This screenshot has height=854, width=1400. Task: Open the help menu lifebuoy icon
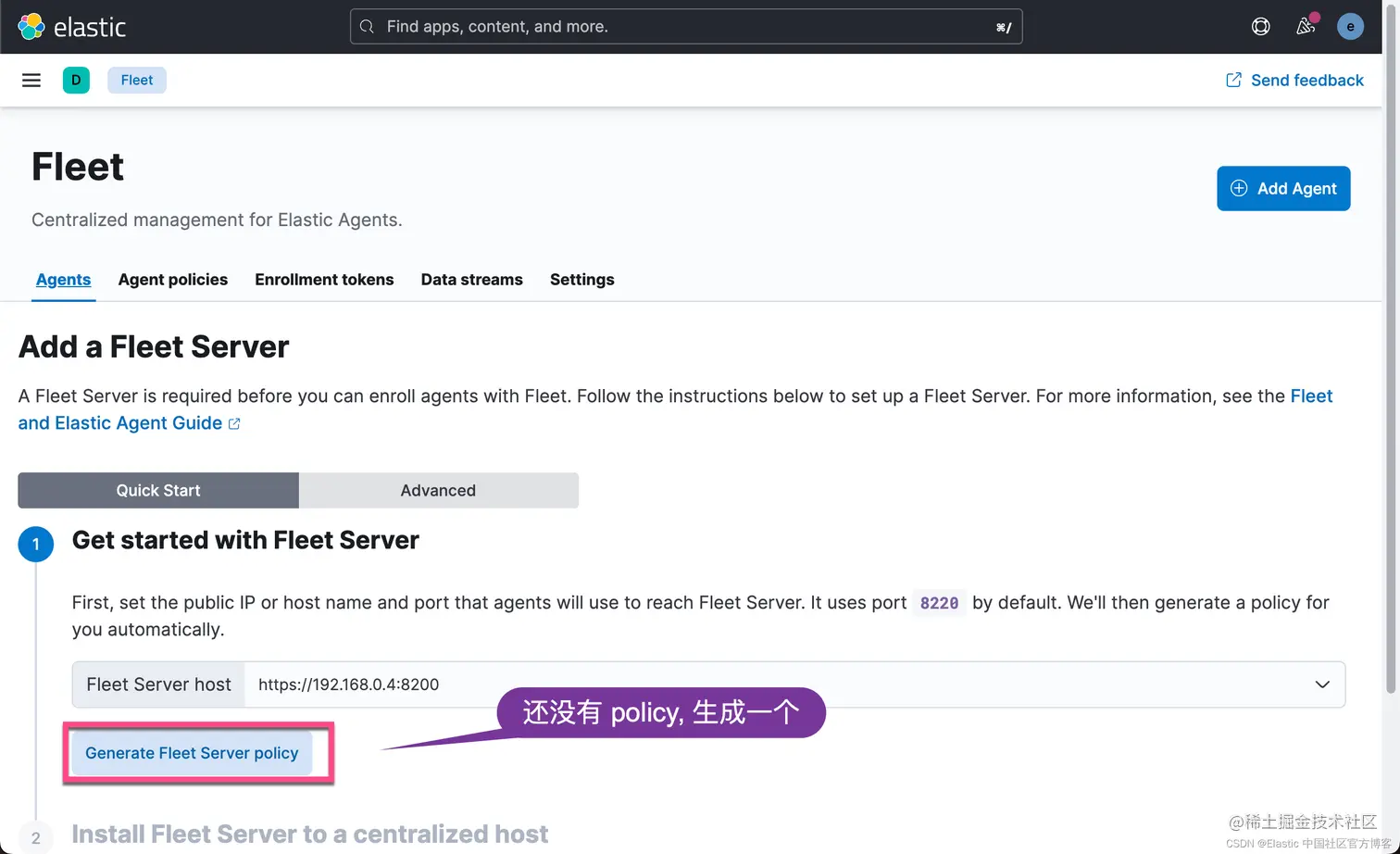pyautogui.click(x=1260, y=27)
